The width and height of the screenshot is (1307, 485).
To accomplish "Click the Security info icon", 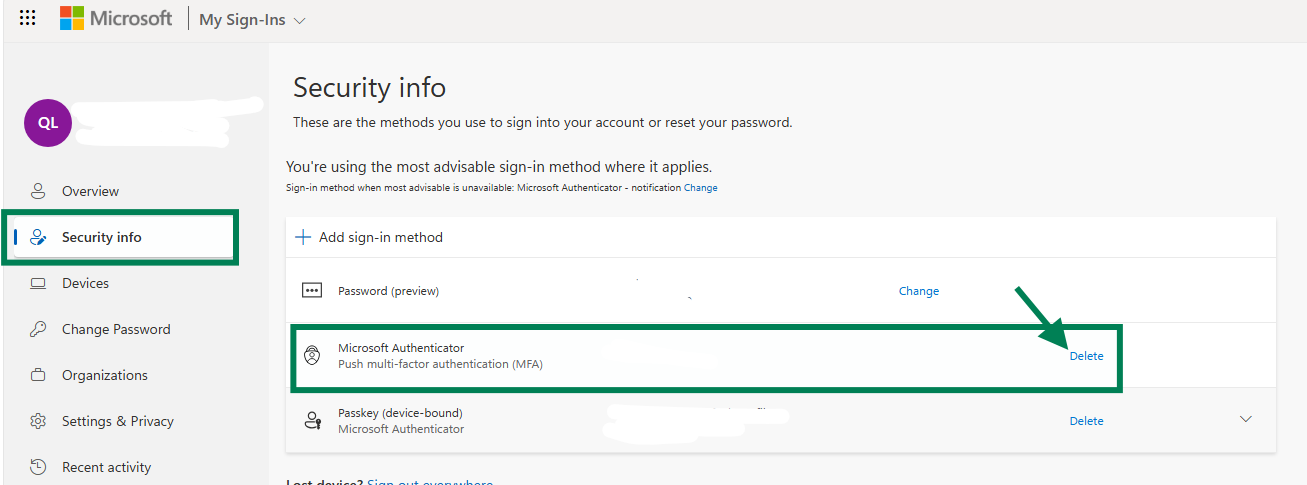I will 38,237.
